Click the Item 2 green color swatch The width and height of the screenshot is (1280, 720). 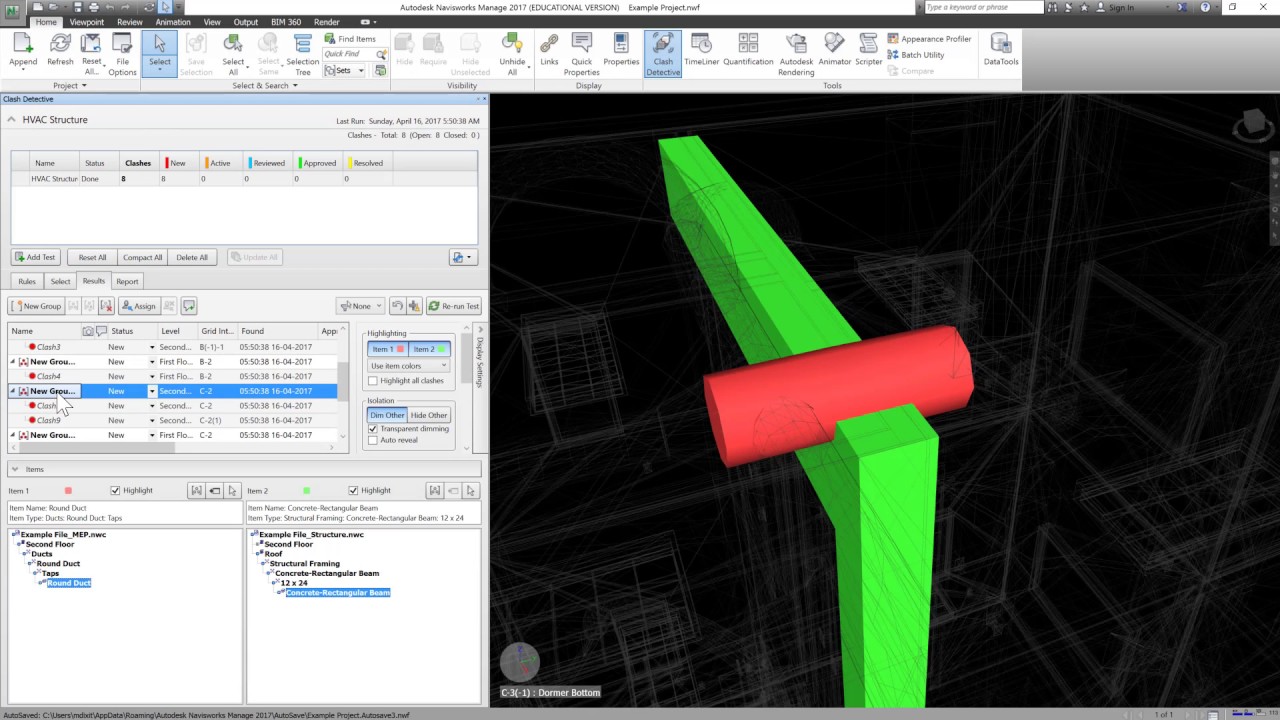point(306,491)
